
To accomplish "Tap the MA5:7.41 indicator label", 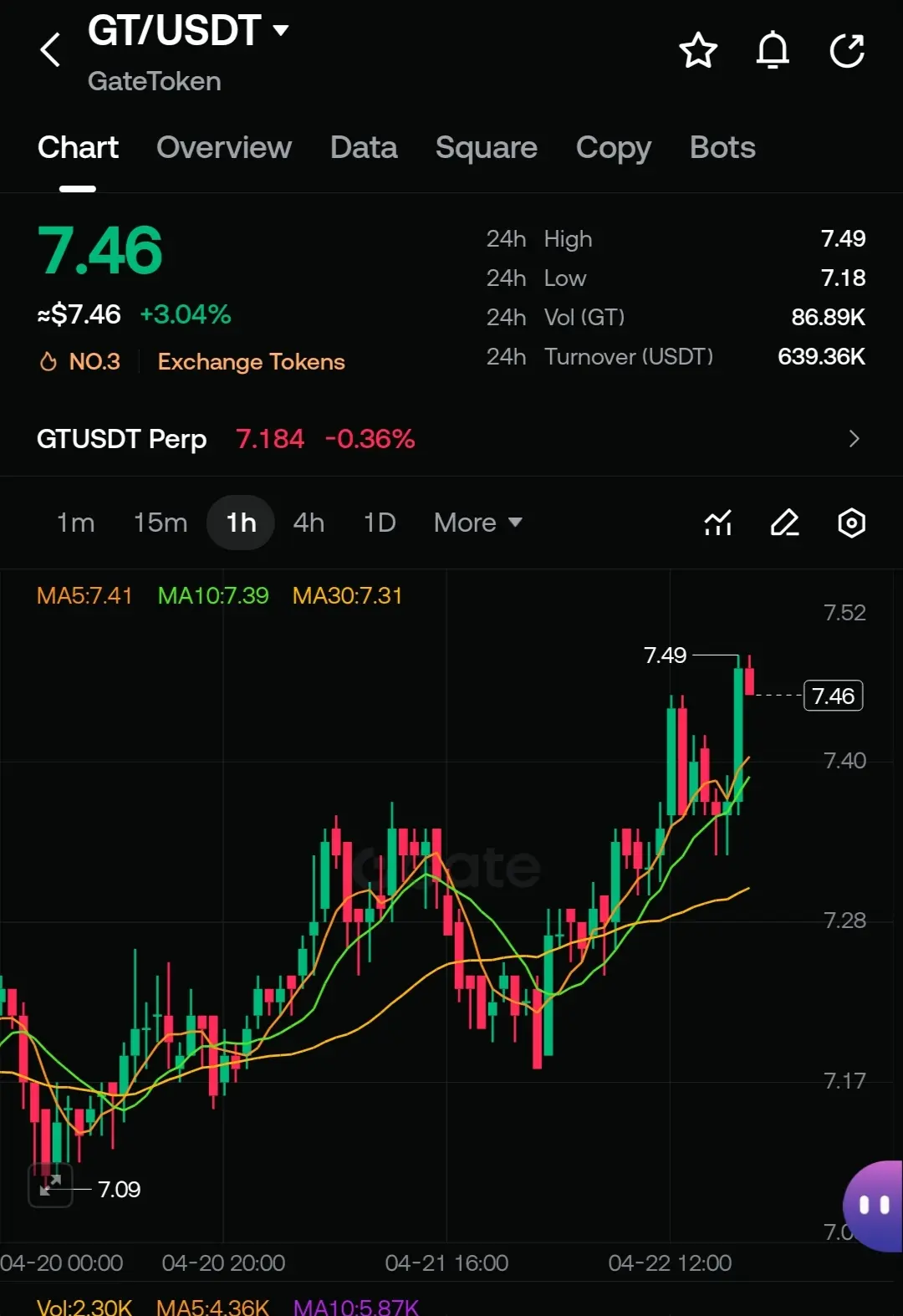I will pyautogui.click(x=84, y=596).
